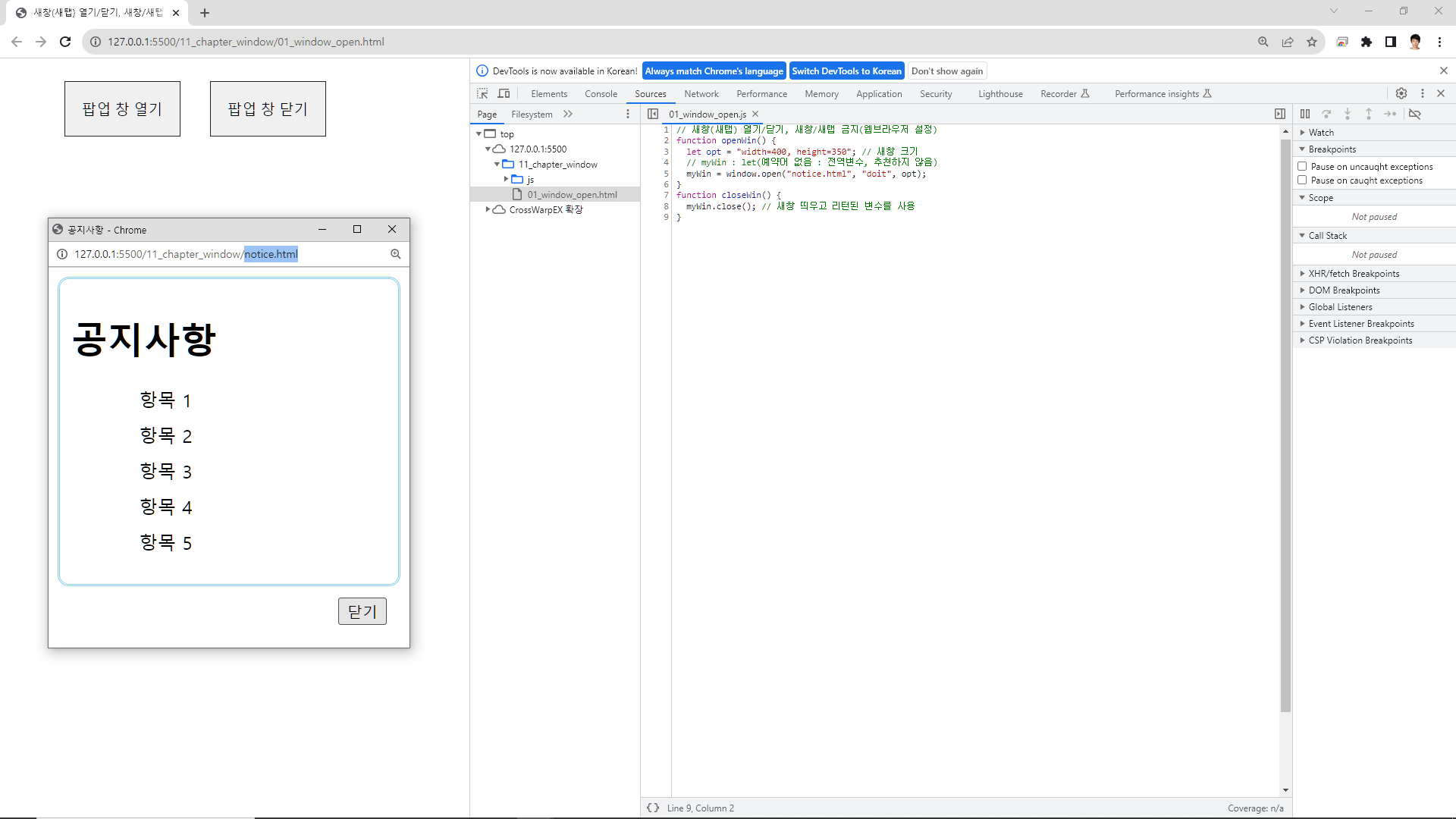Click the pause script execution icon
The image size is (1456, 819).
pos(1305,114)
